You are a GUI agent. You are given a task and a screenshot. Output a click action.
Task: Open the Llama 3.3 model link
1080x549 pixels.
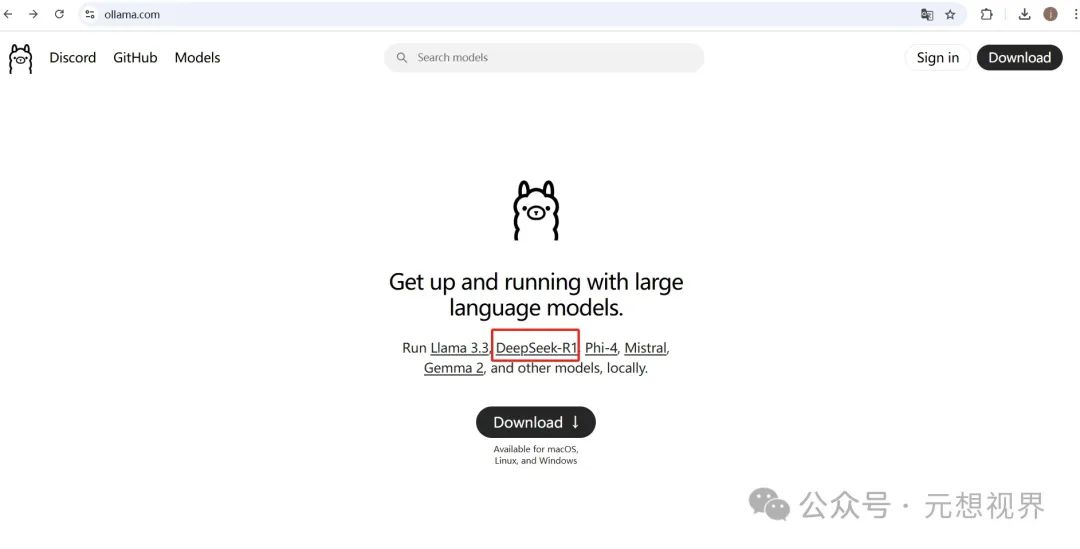[x=459, y=348]
